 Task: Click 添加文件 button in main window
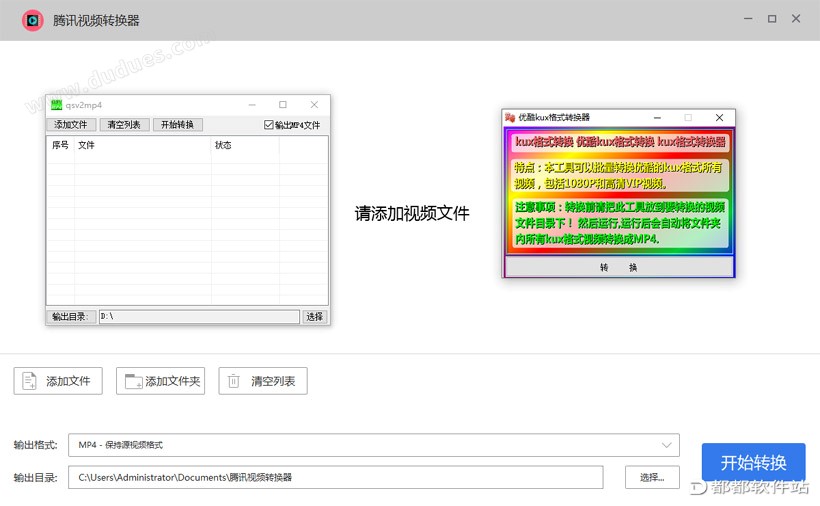click(x=58, y=381)
